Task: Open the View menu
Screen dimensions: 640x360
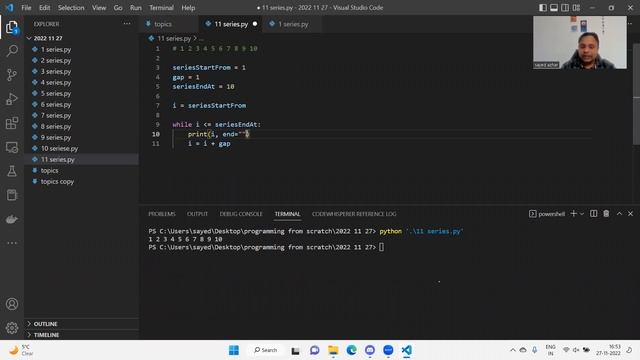Action: [x=99, y=8]
